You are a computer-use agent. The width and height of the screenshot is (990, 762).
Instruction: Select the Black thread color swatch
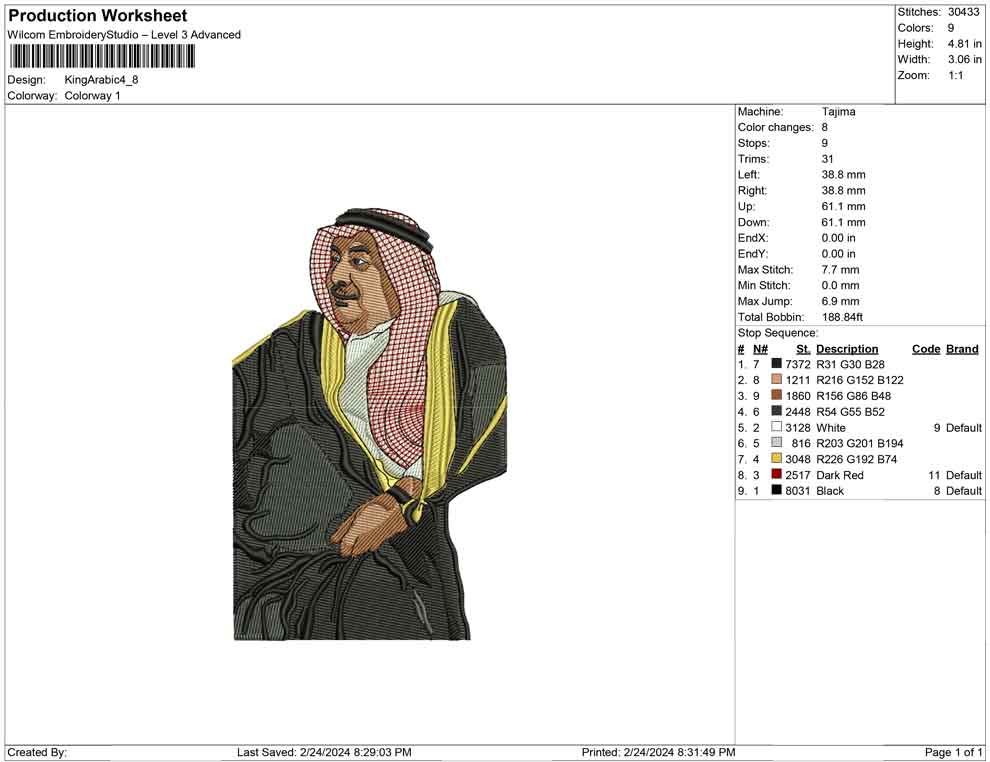pos(777,490)
